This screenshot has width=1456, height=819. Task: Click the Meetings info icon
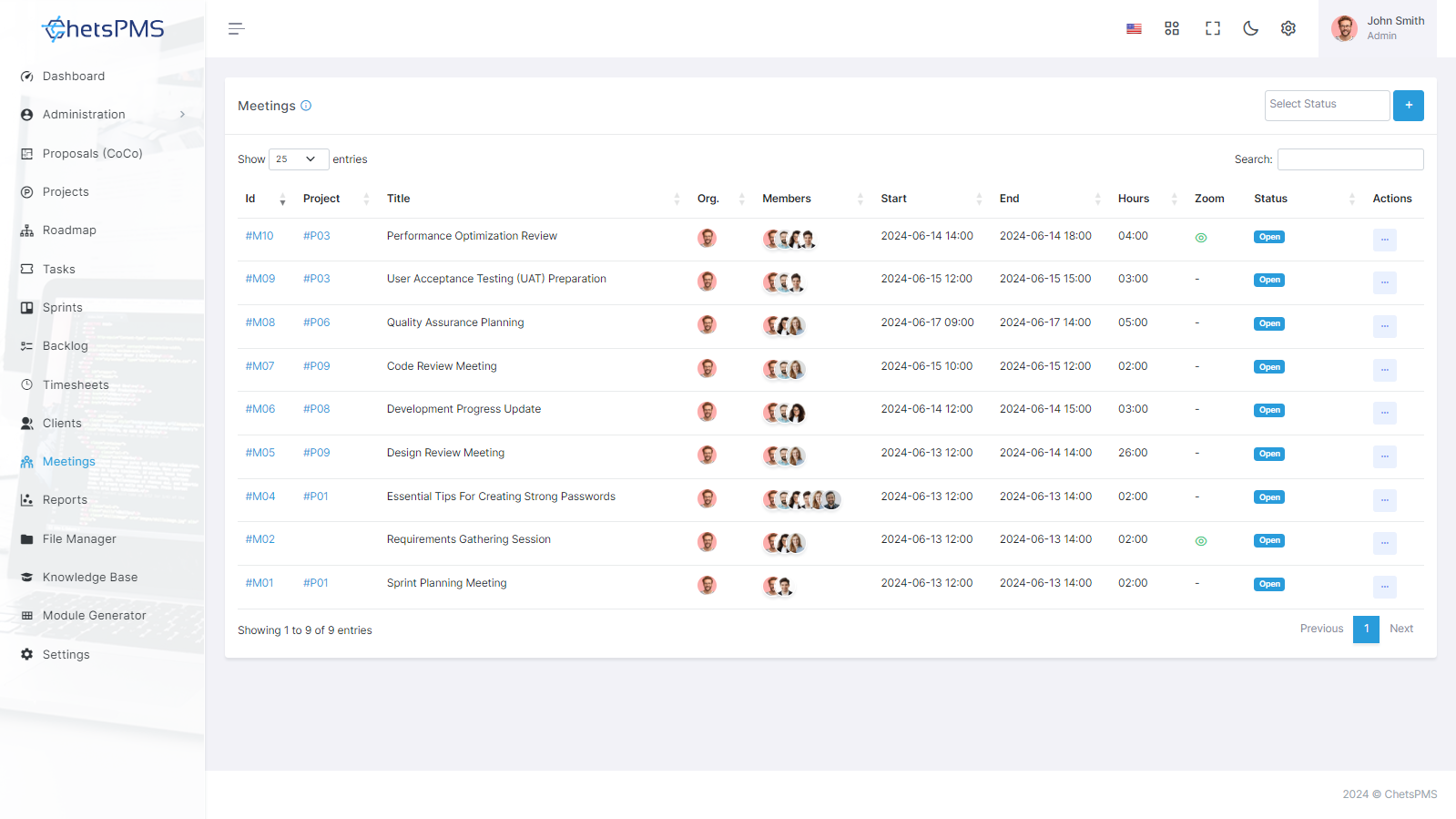306,106
